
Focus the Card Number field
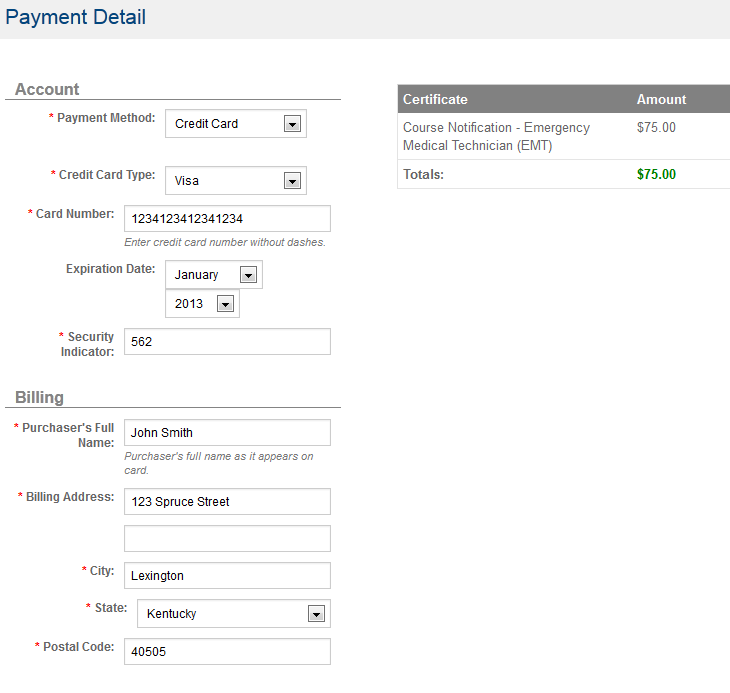(x=227, y=218)
